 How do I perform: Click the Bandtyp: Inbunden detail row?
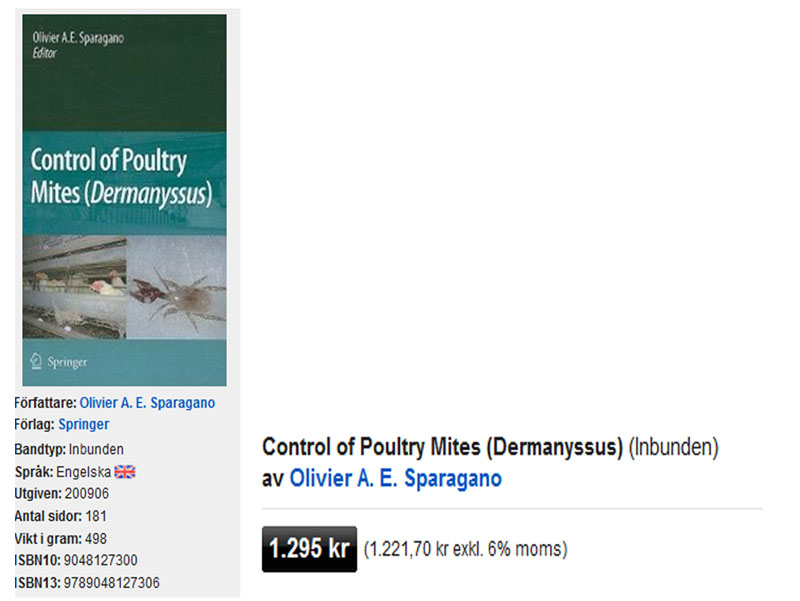(69, 449)
